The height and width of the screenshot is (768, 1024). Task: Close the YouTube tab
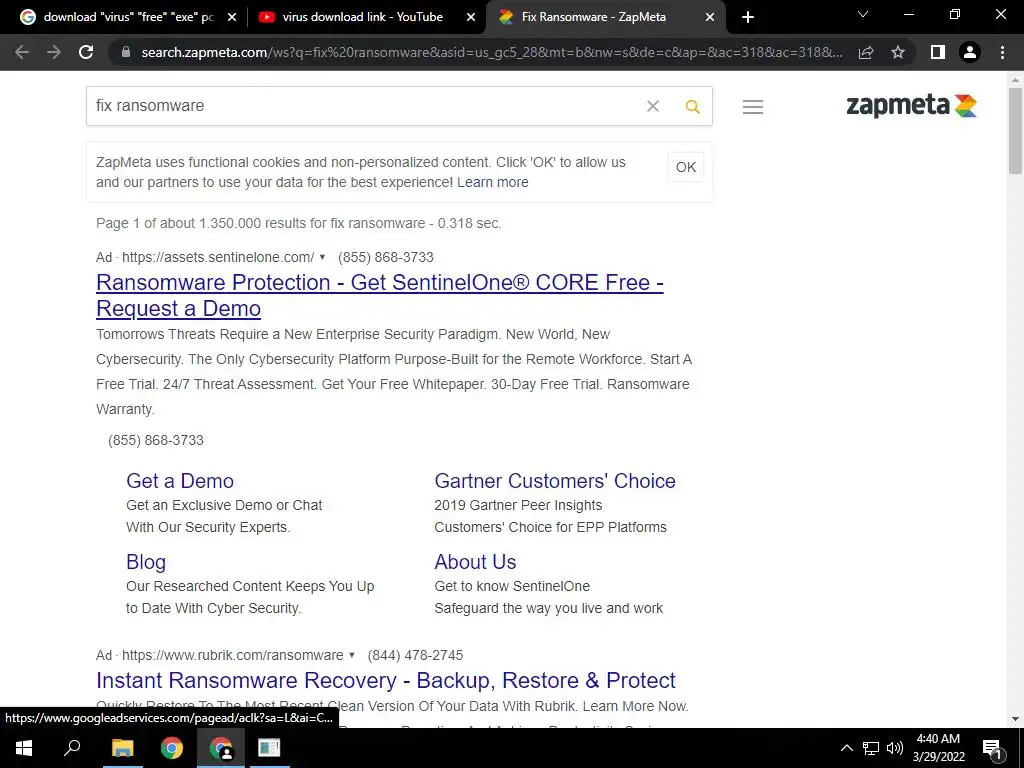pyautogui.click(x=470, y=18)
